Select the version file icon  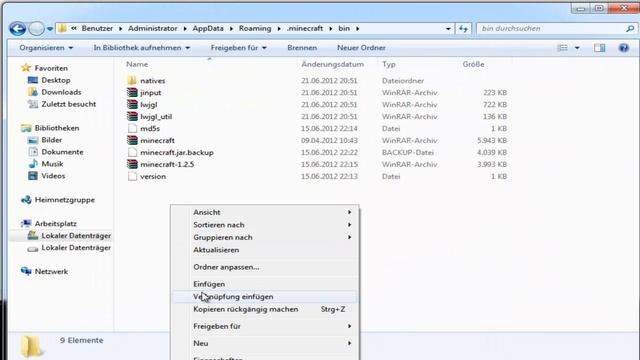pyautogui.click(x=132, y=176)
